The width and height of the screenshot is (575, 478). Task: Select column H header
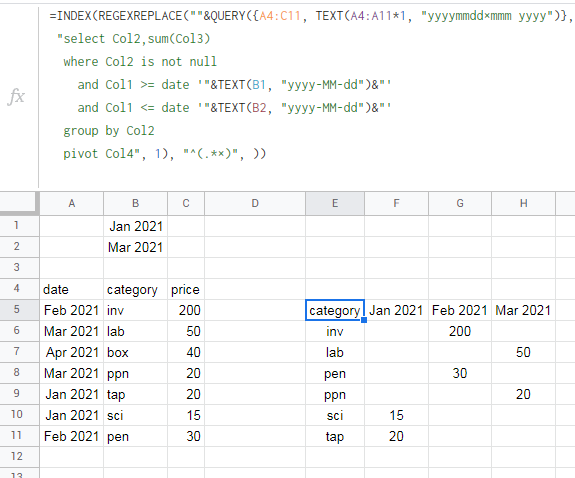click(524, 204)
